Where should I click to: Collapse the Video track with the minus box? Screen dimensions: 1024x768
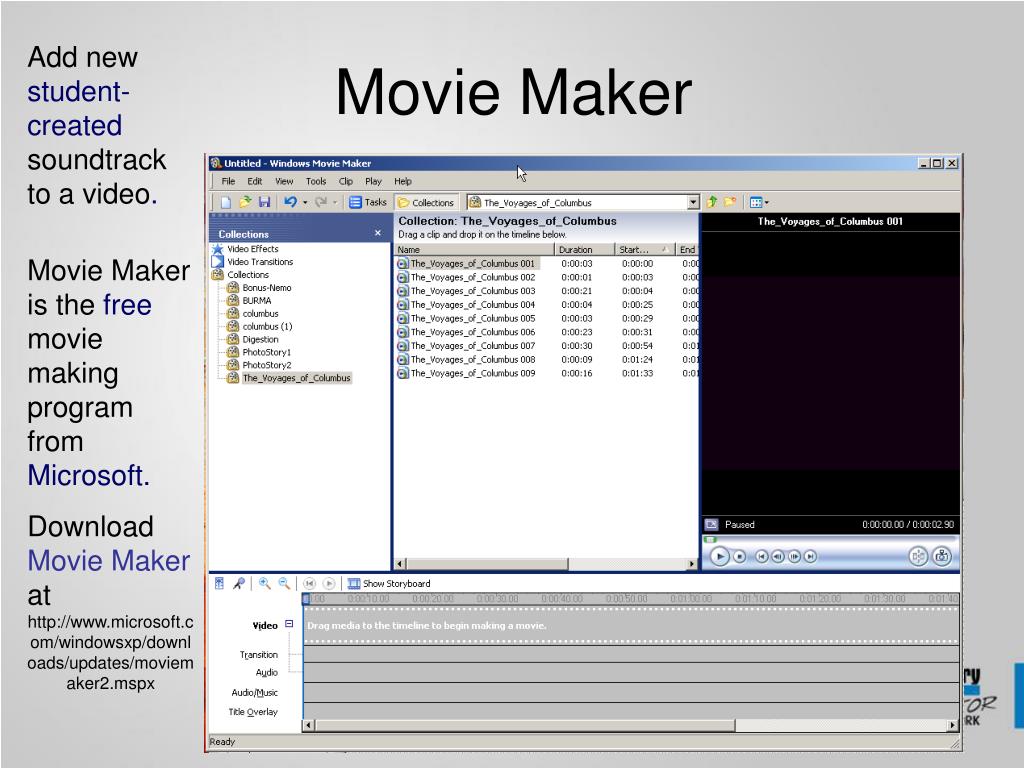pos(289,624)
